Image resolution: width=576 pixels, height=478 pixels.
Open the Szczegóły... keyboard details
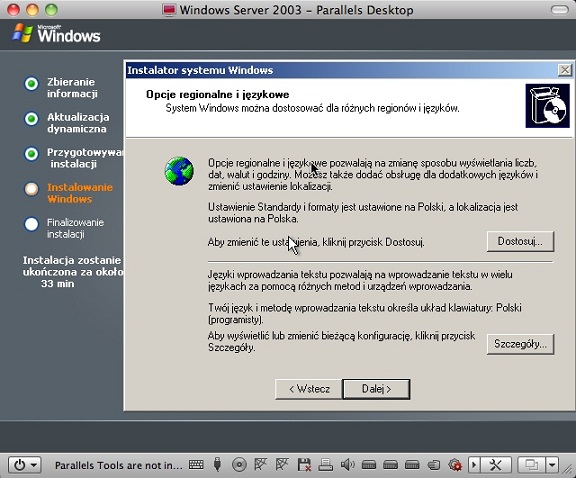[x=520, y=344]
